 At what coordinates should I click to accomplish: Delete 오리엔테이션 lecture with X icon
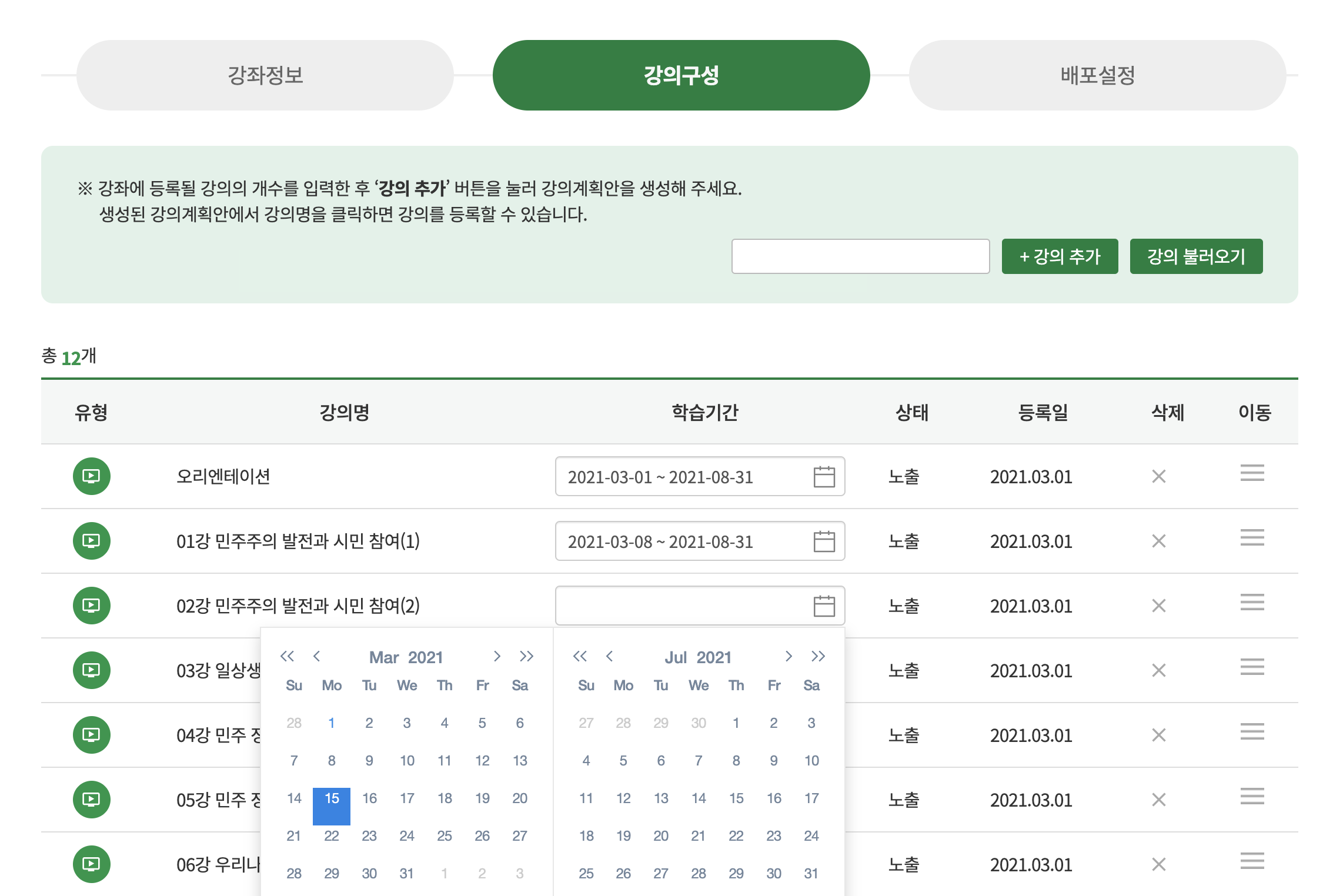[x=1158, y=476]
